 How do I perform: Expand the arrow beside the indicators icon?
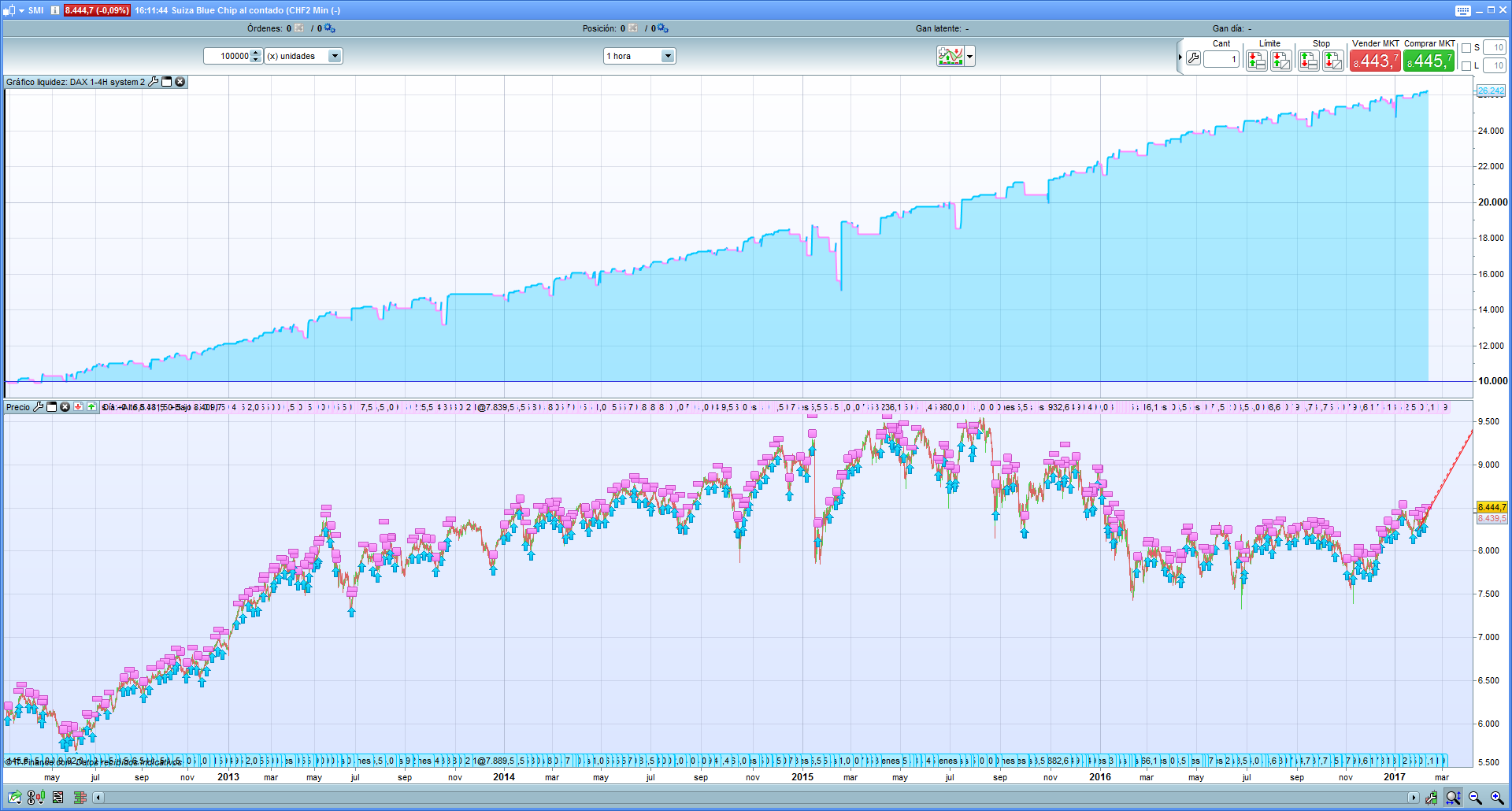point(970,56)
